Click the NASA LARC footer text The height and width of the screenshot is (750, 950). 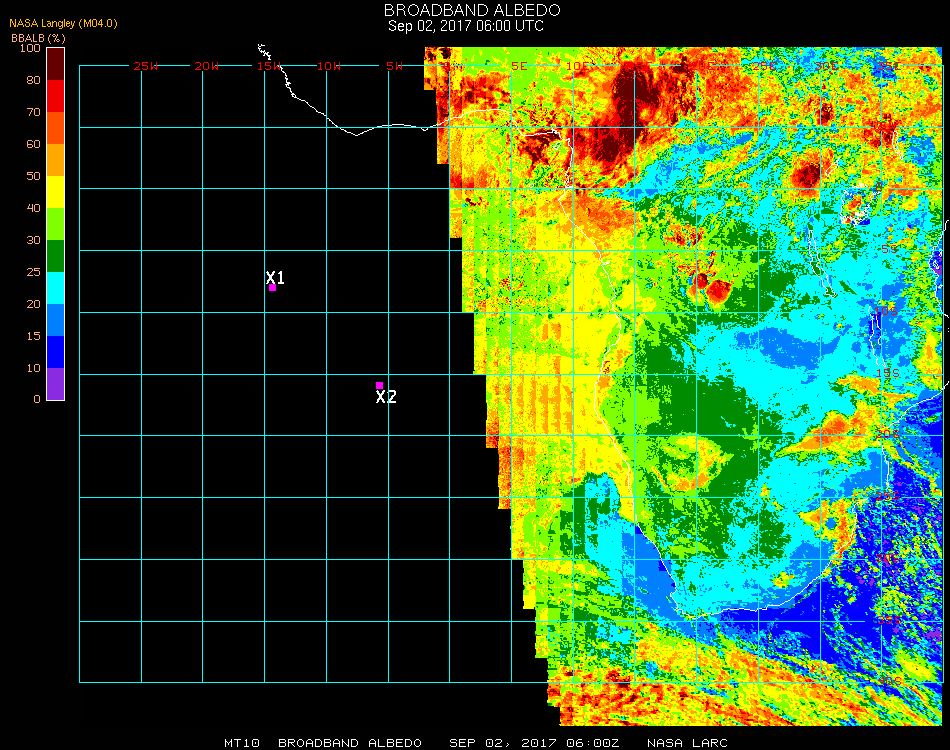pyautogui.click(x=687, y=743)
